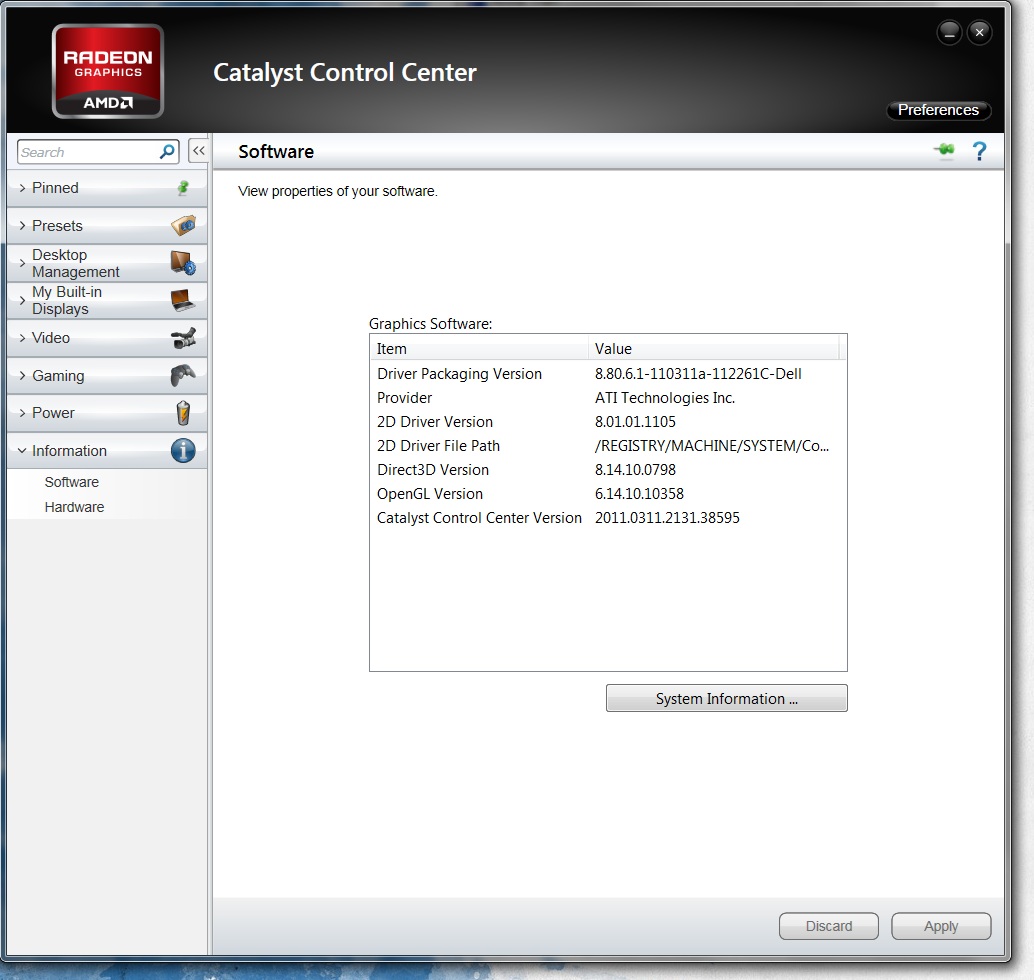Select value 8.80.6.1-110311a-112261C-Dell

[x=698, y=374]
